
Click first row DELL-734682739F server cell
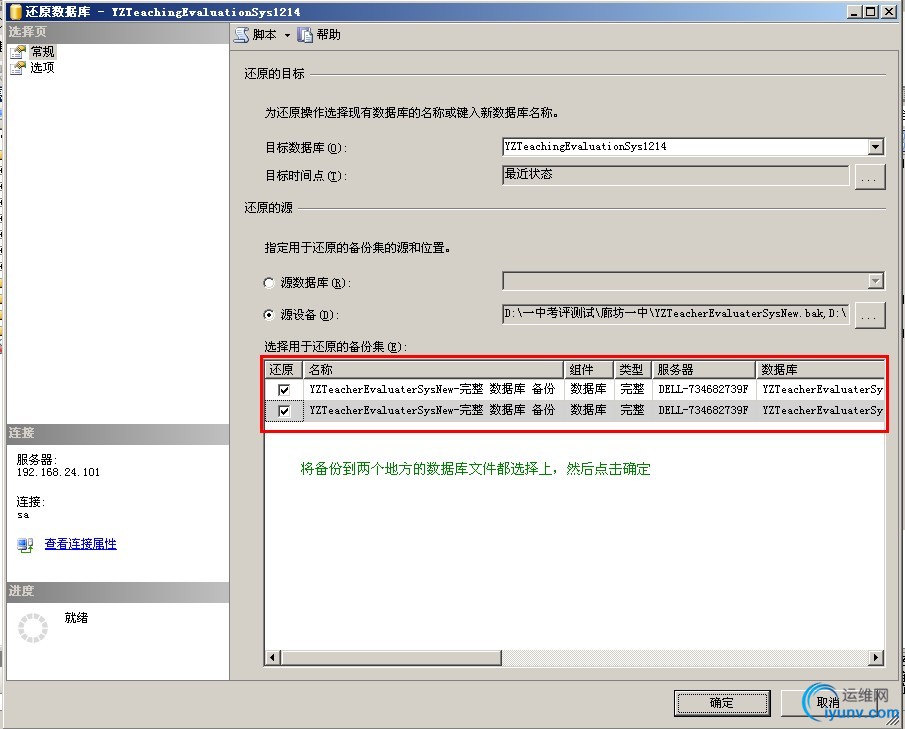704,390
